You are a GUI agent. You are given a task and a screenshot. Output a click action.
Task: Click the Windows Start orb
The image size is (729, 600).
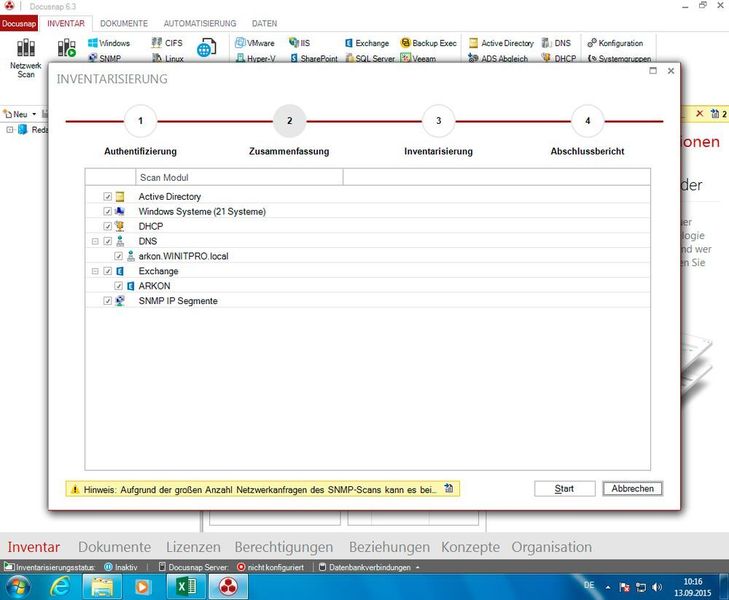coord(19,587)
